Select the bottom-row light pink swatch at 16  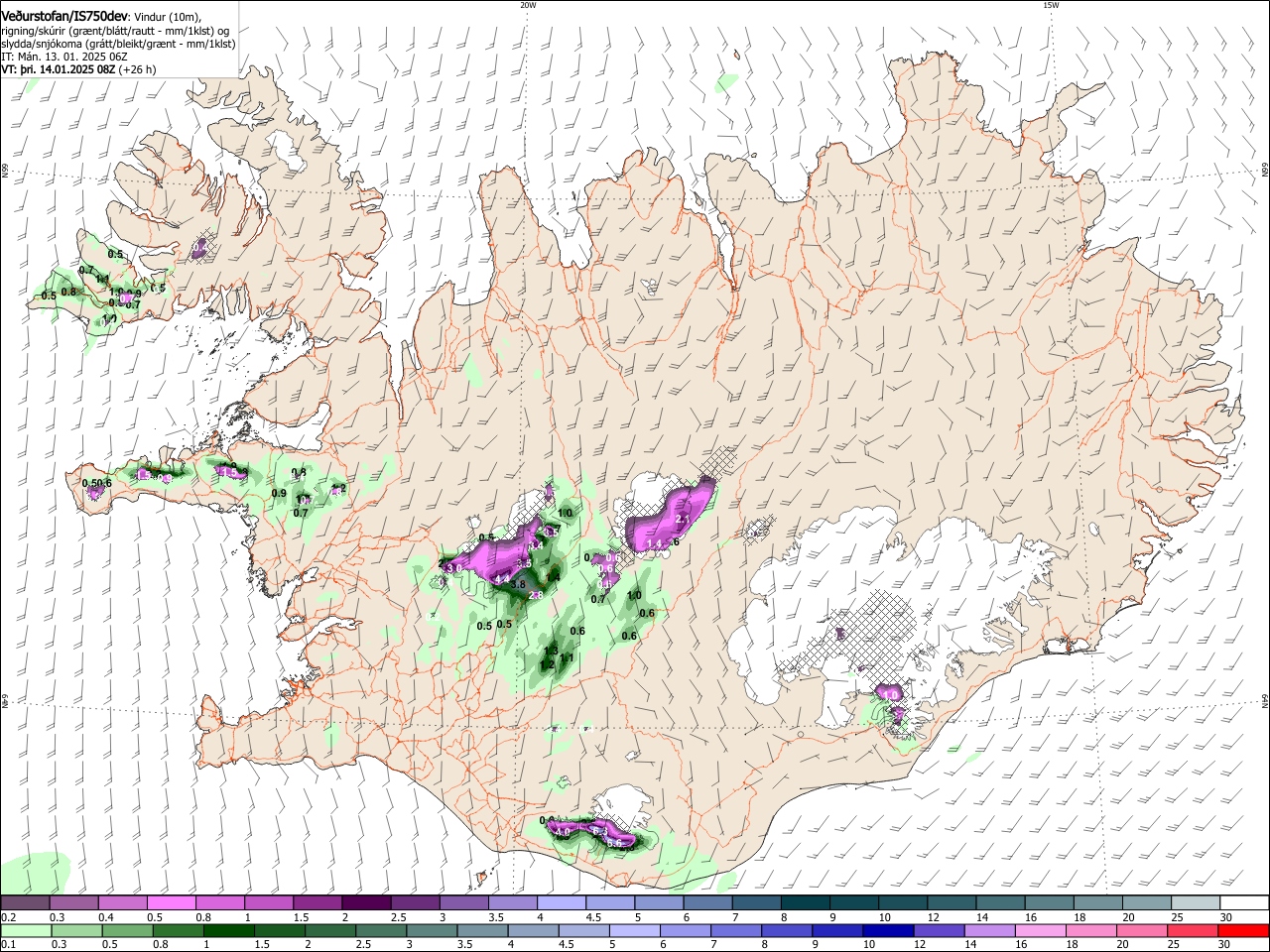point(1040,930)
